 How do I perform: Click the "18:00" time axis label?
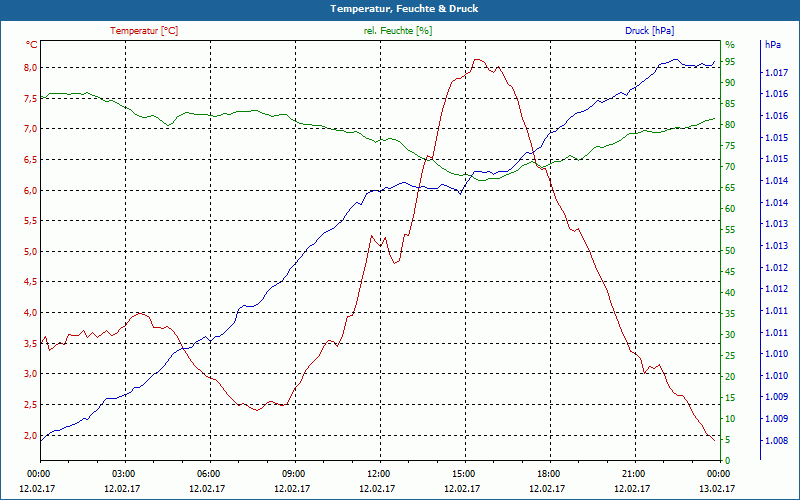548,473
